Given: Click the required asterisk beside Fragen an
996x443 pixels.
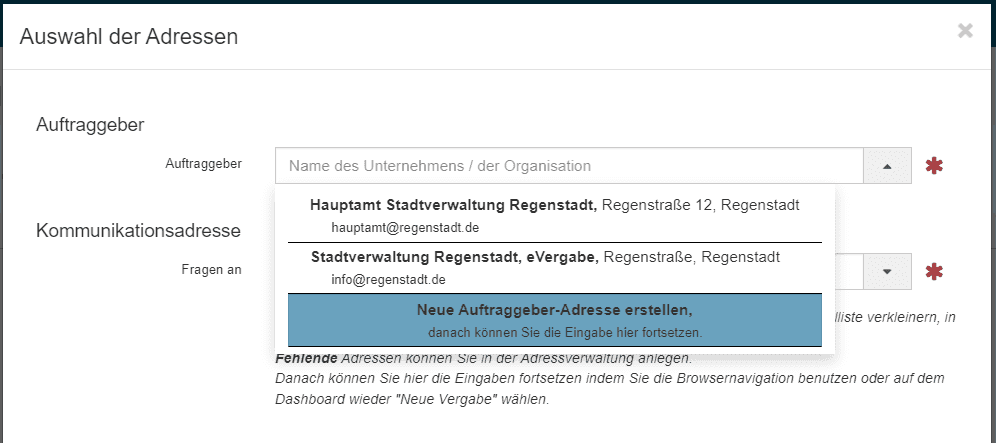Looking at the screenshot, I should [934, 272].
